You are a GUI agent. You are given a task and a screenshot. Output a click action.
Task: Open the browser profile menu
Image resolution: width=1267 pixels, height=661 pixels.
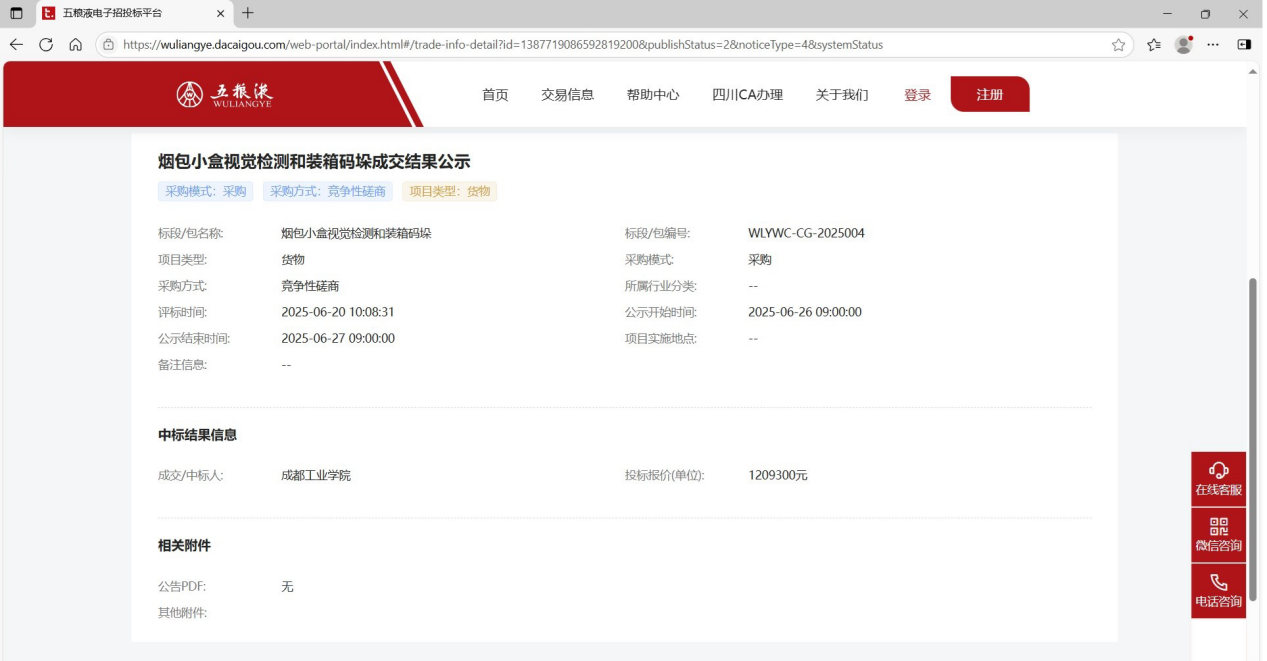point(1184,45)
